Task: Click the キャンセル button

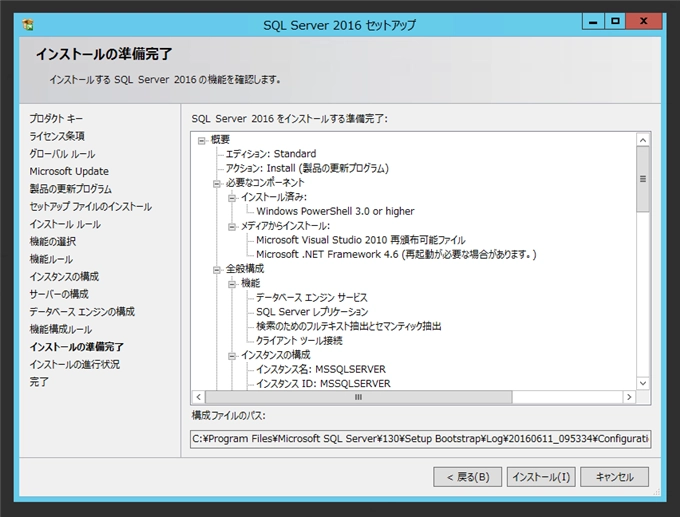Action: (x=615, y=477)
